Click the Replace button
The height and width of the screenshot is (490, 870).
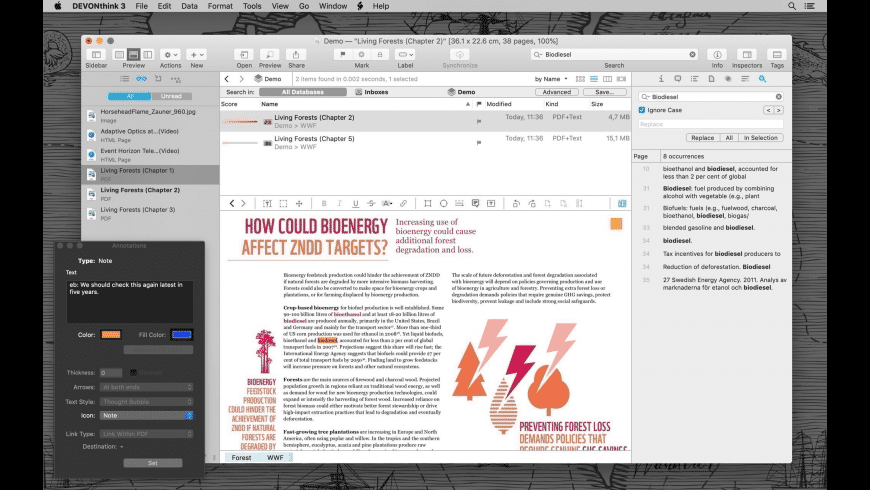(x=702, y=138)
